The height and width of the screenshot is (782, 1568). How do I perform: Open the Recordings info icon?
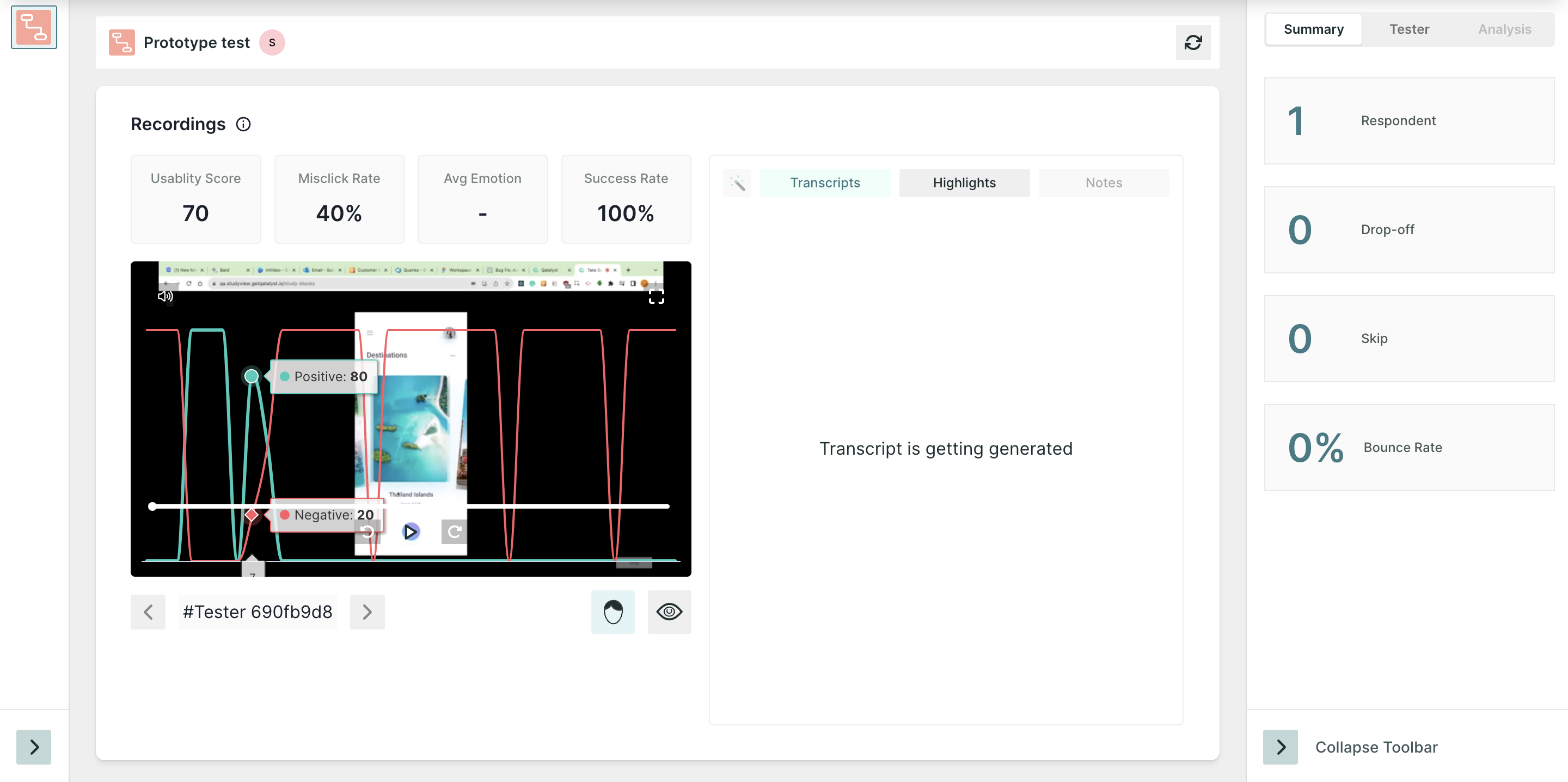[x=243, y=124]
